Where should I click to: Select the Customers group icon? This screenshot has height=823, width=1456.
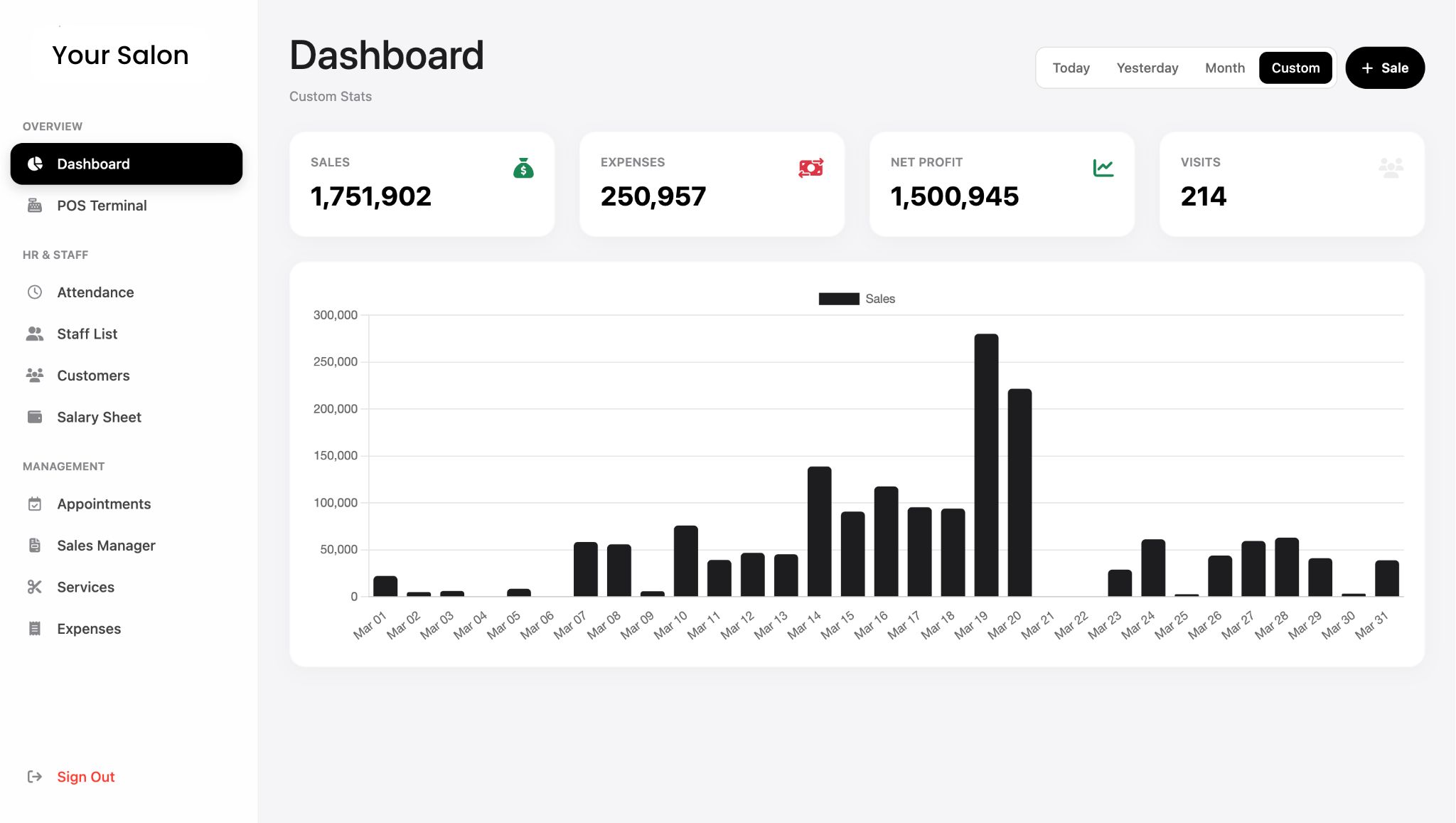[x=35, y=375]
